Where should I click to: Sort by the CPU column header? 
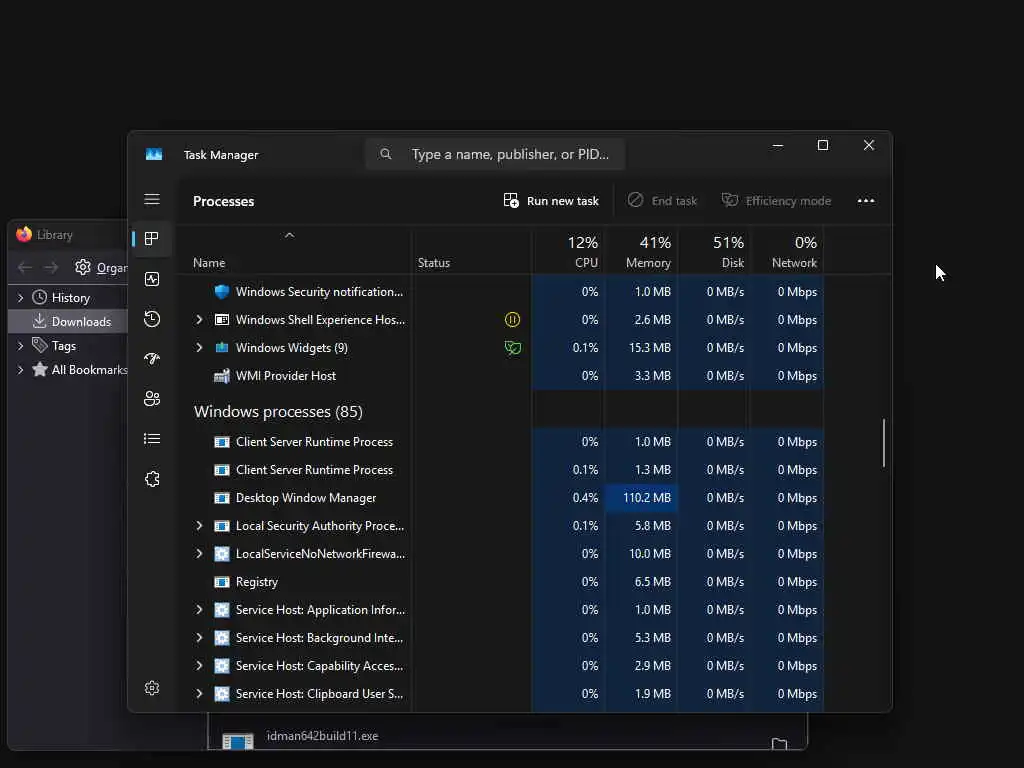[568, 251]
